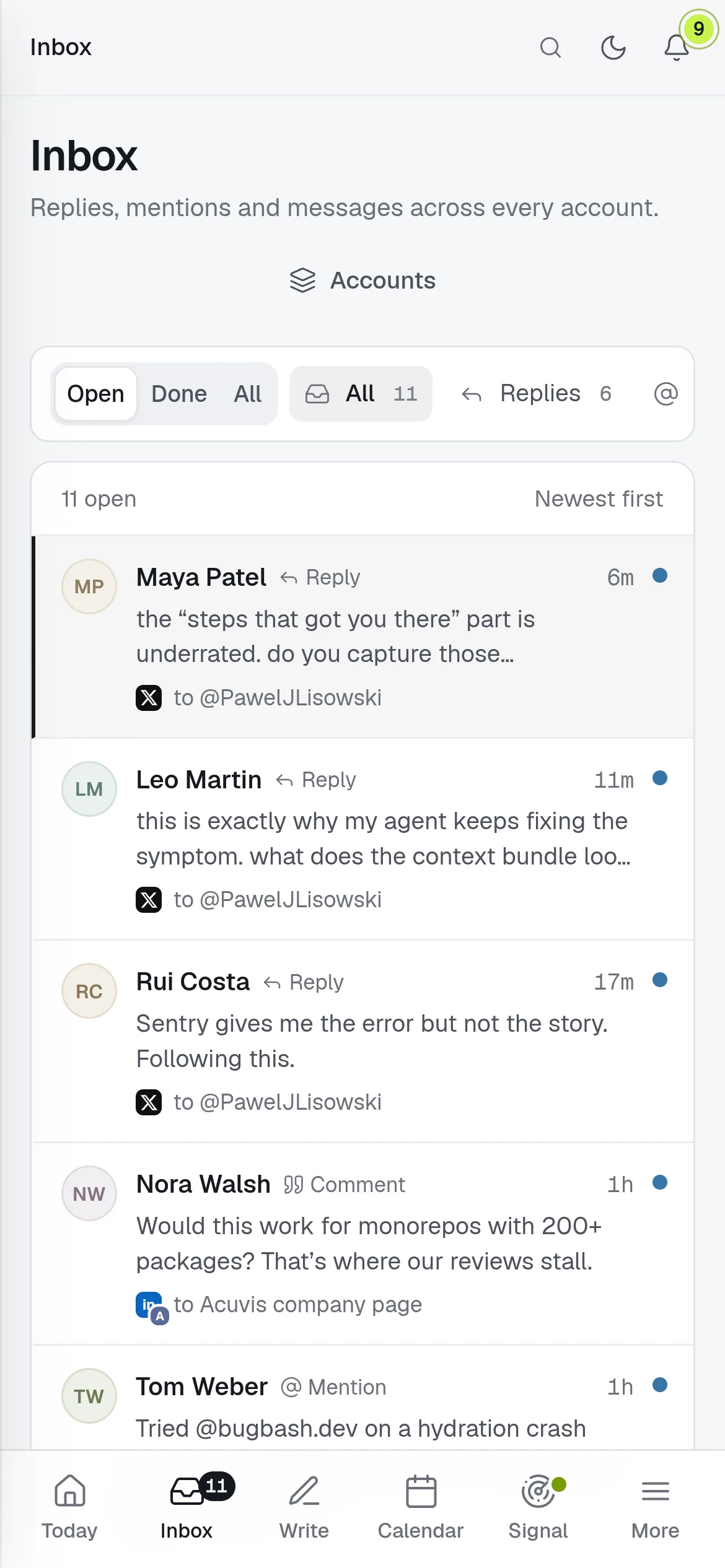Open More menu in bottom navigation
Screen dimensions: 725x1568
click(x=655, y=1507)
